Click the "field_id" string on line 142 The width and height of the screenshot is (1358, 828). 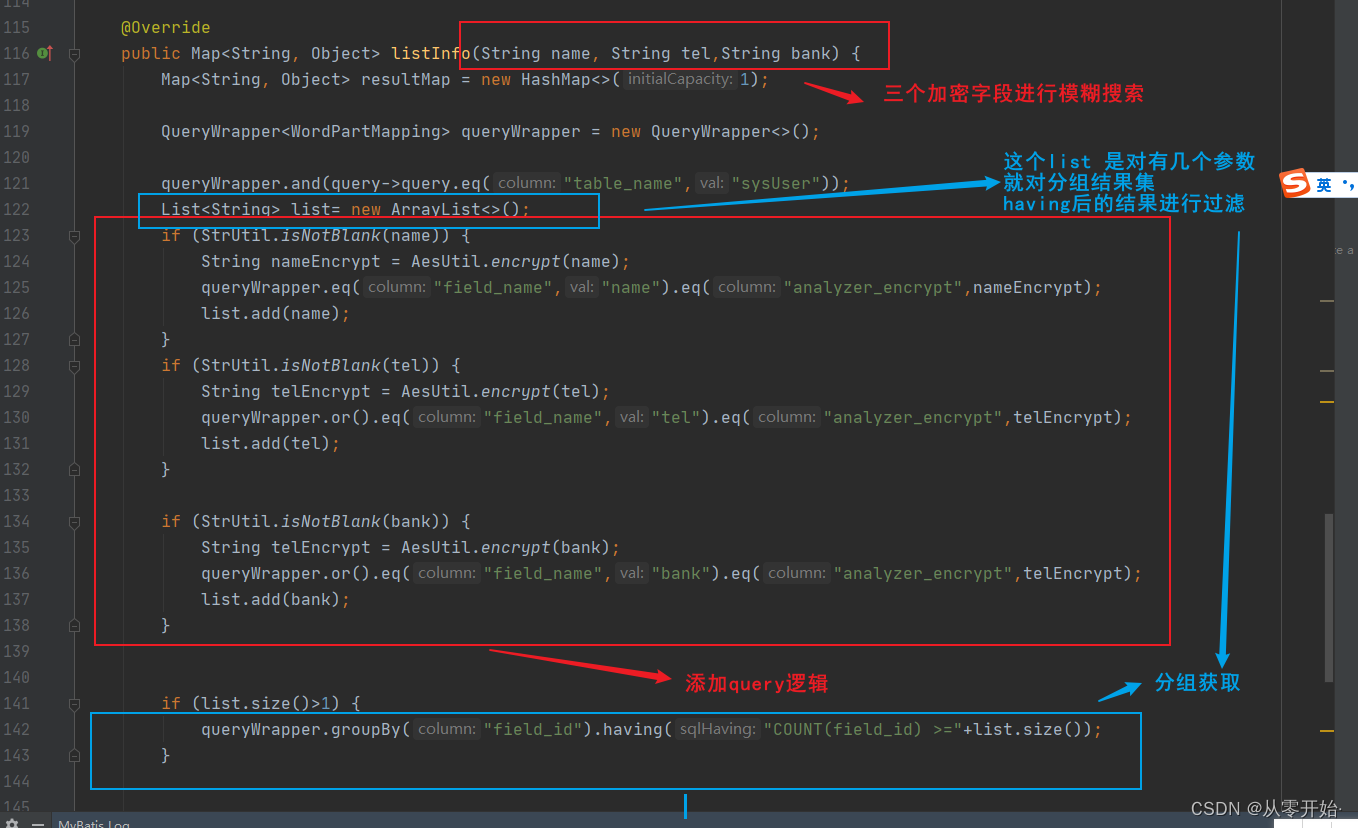[x=532, y=729]
